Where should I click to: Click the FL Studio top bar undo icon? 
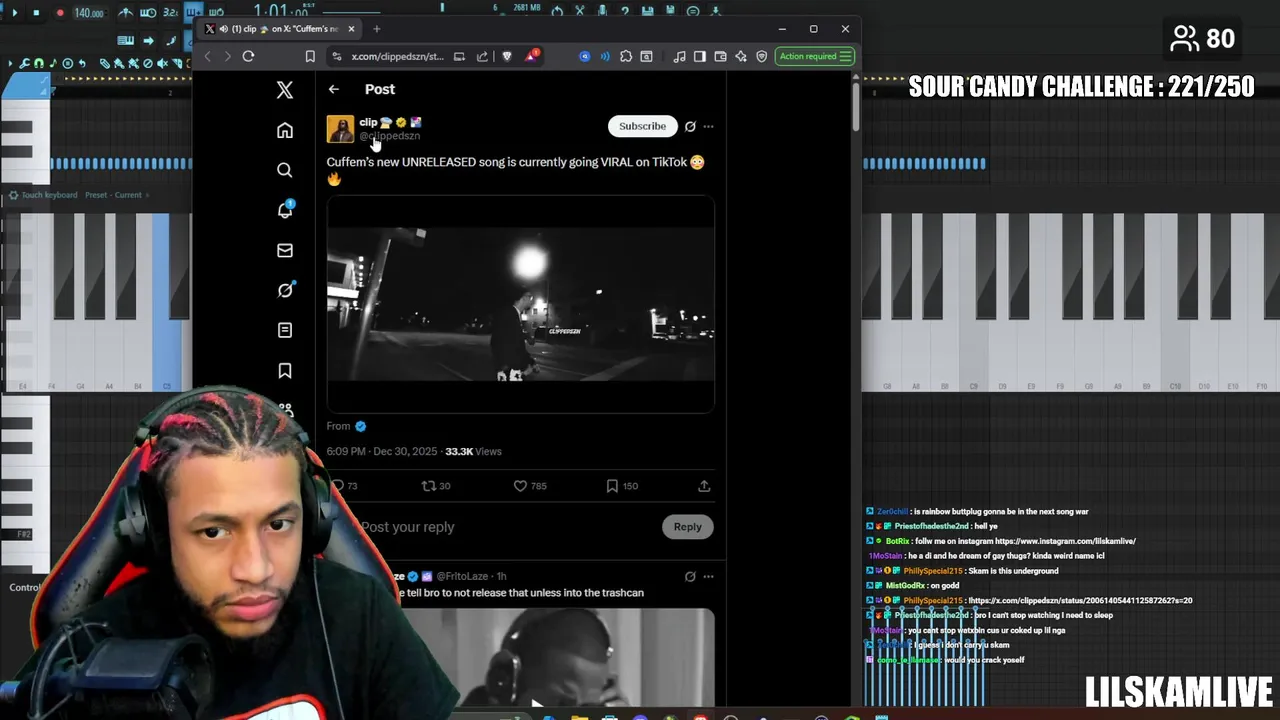click(557, 11)
